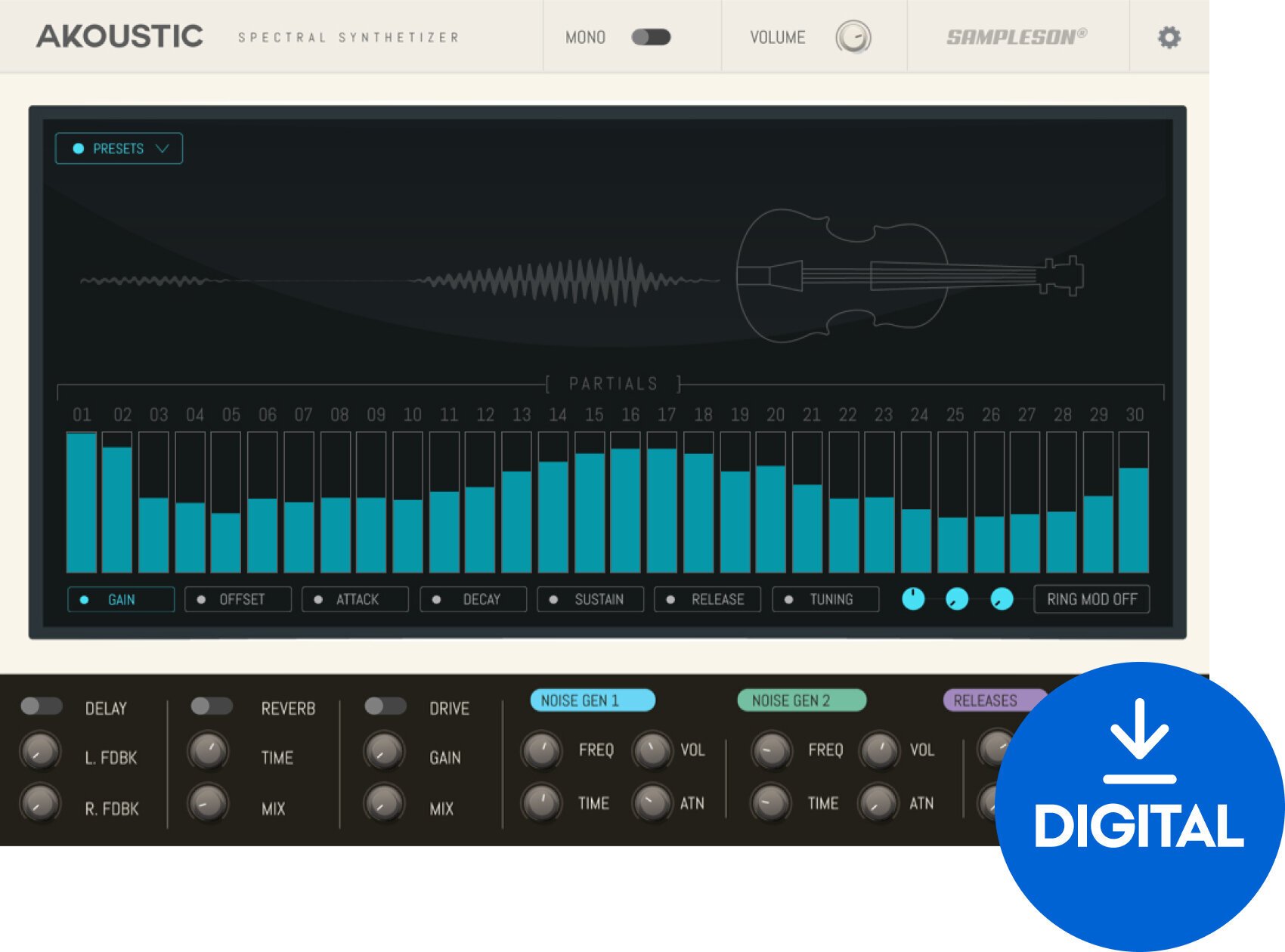Select the DECAY partials tab
This screenshot has width=1285, height=952.
pyautogui.click(x=473, y=600)
